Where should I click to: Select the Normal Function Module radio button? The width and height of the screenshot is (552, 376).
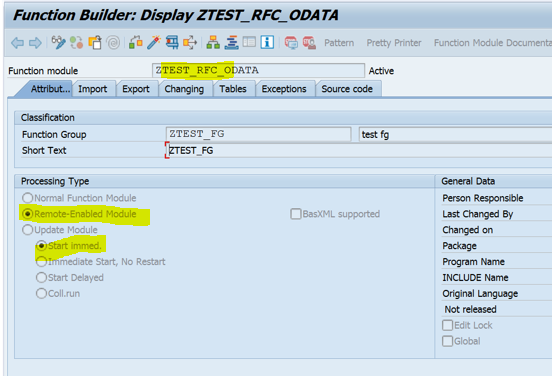27,198
